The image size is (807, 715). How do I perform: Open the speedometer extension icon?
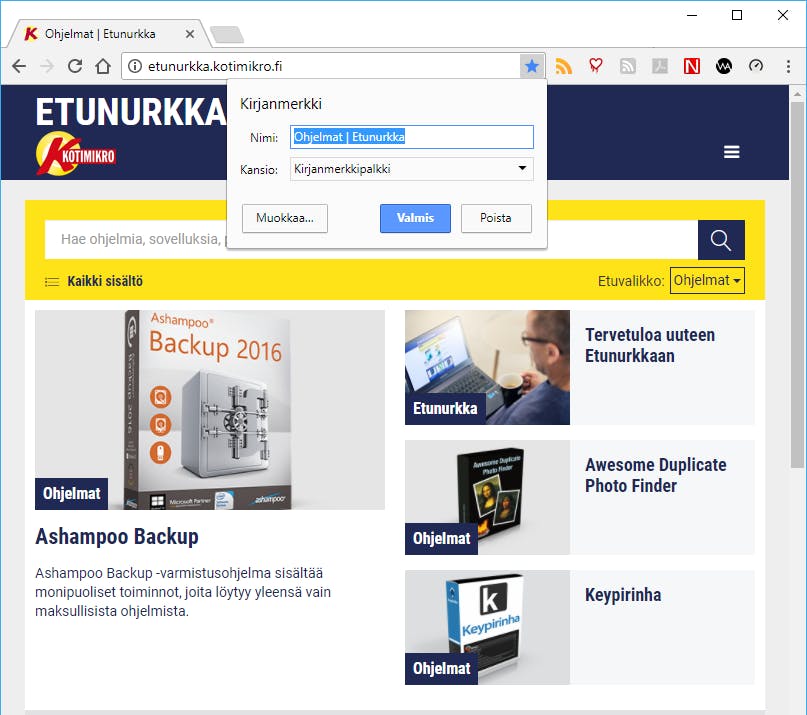pos(756,65)
